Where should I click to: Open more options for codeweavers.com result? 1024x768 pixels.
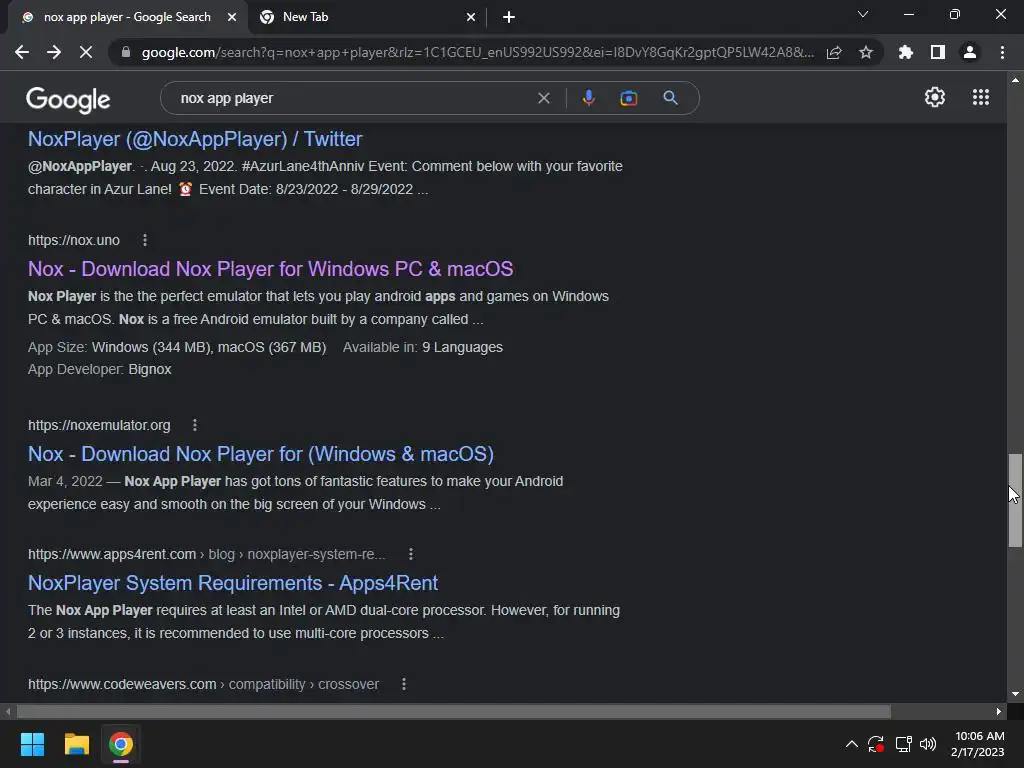coord(404,684)
